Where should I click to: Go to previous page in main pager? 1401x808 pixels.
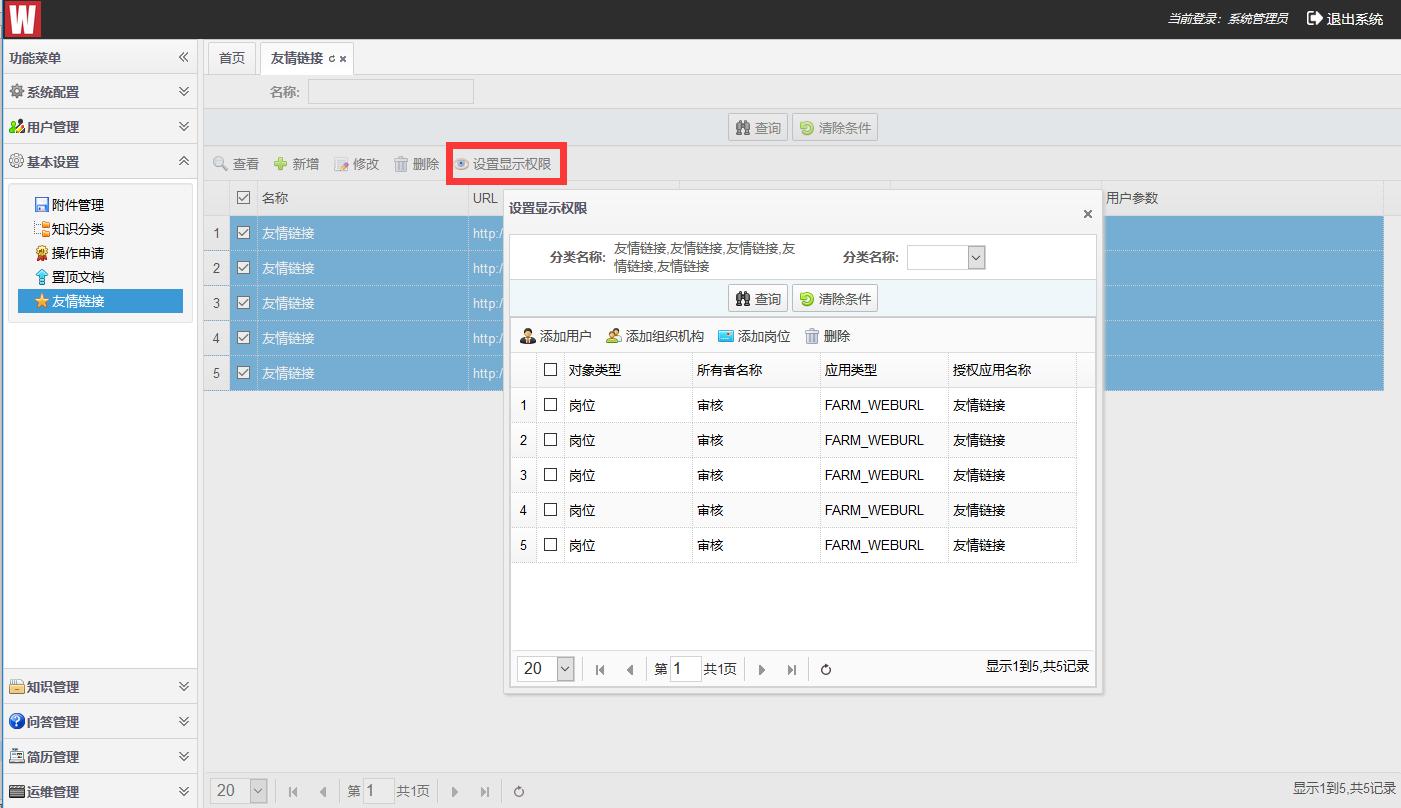click(322, 792)
